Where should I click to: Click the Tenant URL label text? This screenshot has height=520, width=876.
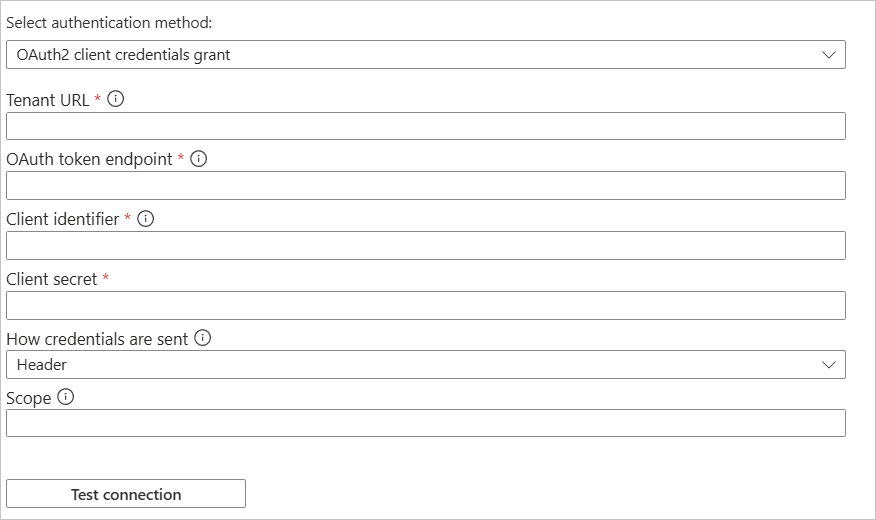tap(47, 100)
